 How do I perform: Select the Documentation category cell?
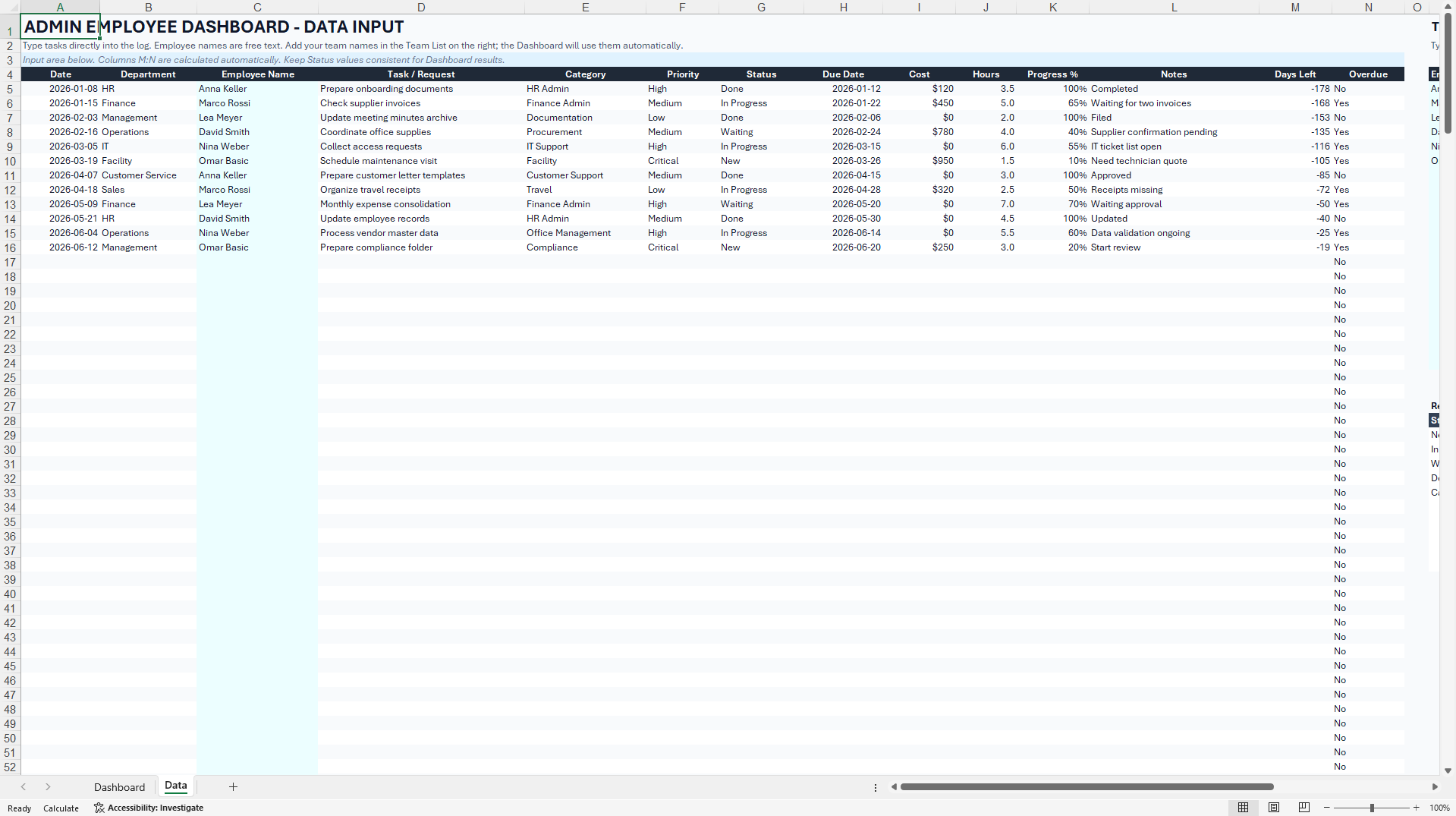coord(585,118)
